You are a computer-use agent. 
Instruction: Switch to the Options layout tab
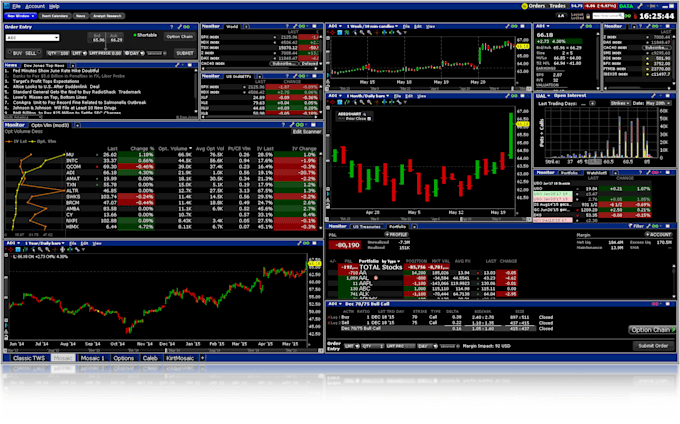tap(124, 358)
